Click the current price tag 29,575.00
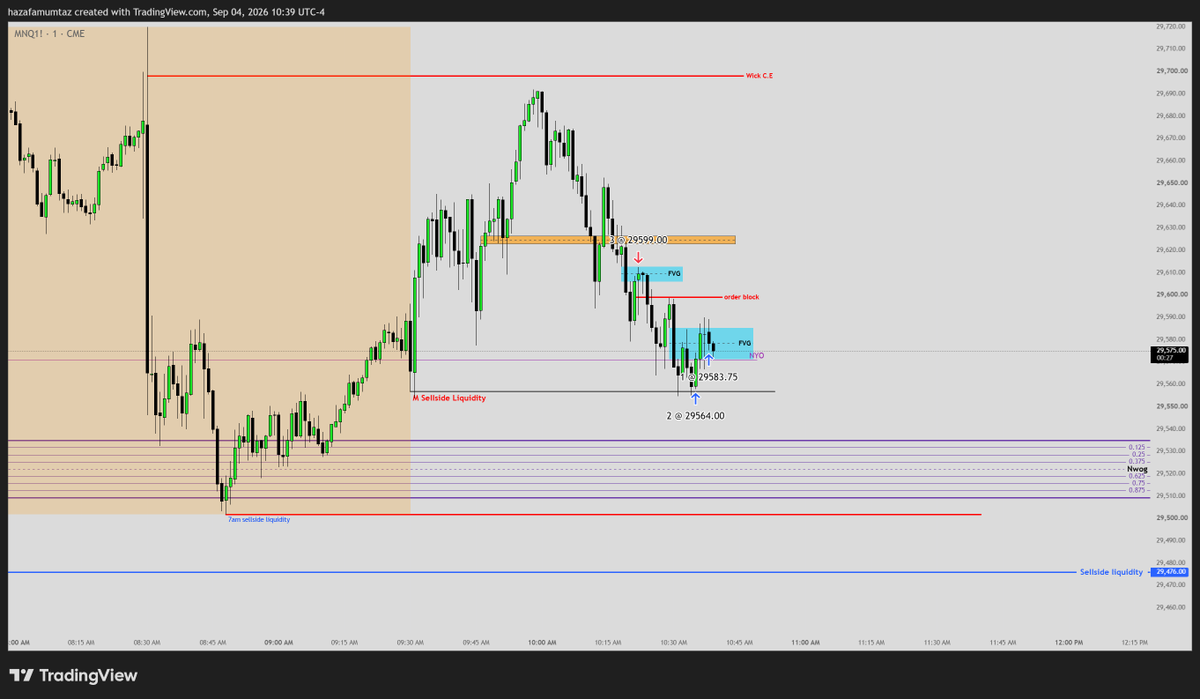1200x699 pixels. pyautogui.click(x=1170, y=353)
